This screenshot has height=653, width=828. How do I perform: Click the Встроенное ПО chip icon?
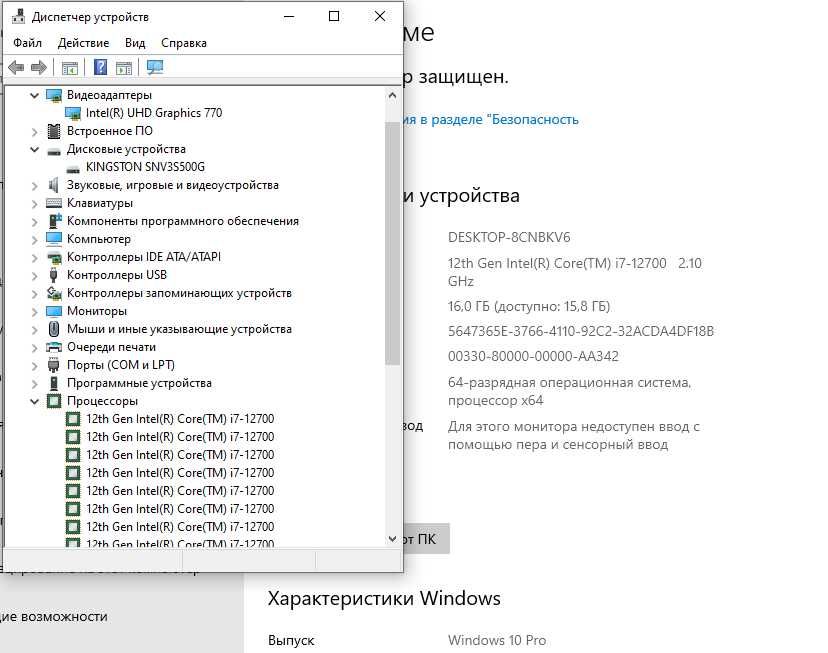54,131
